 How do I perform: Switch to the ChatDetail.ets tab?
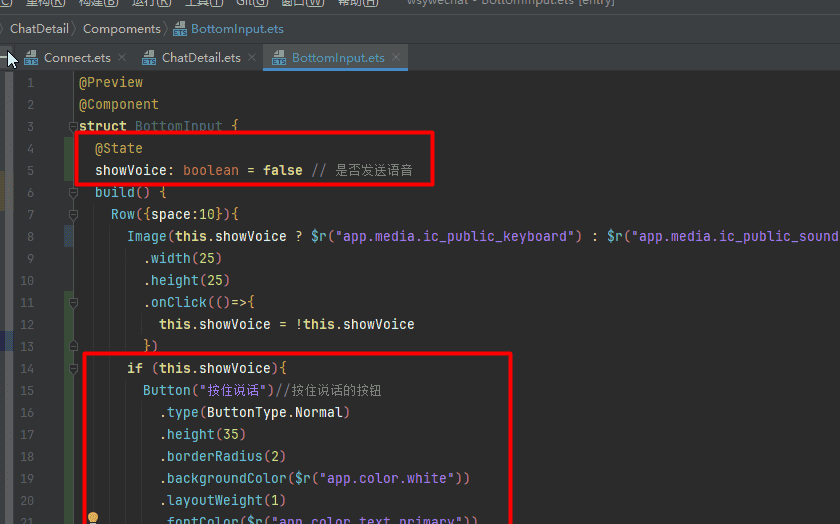(x=200, y=58)
